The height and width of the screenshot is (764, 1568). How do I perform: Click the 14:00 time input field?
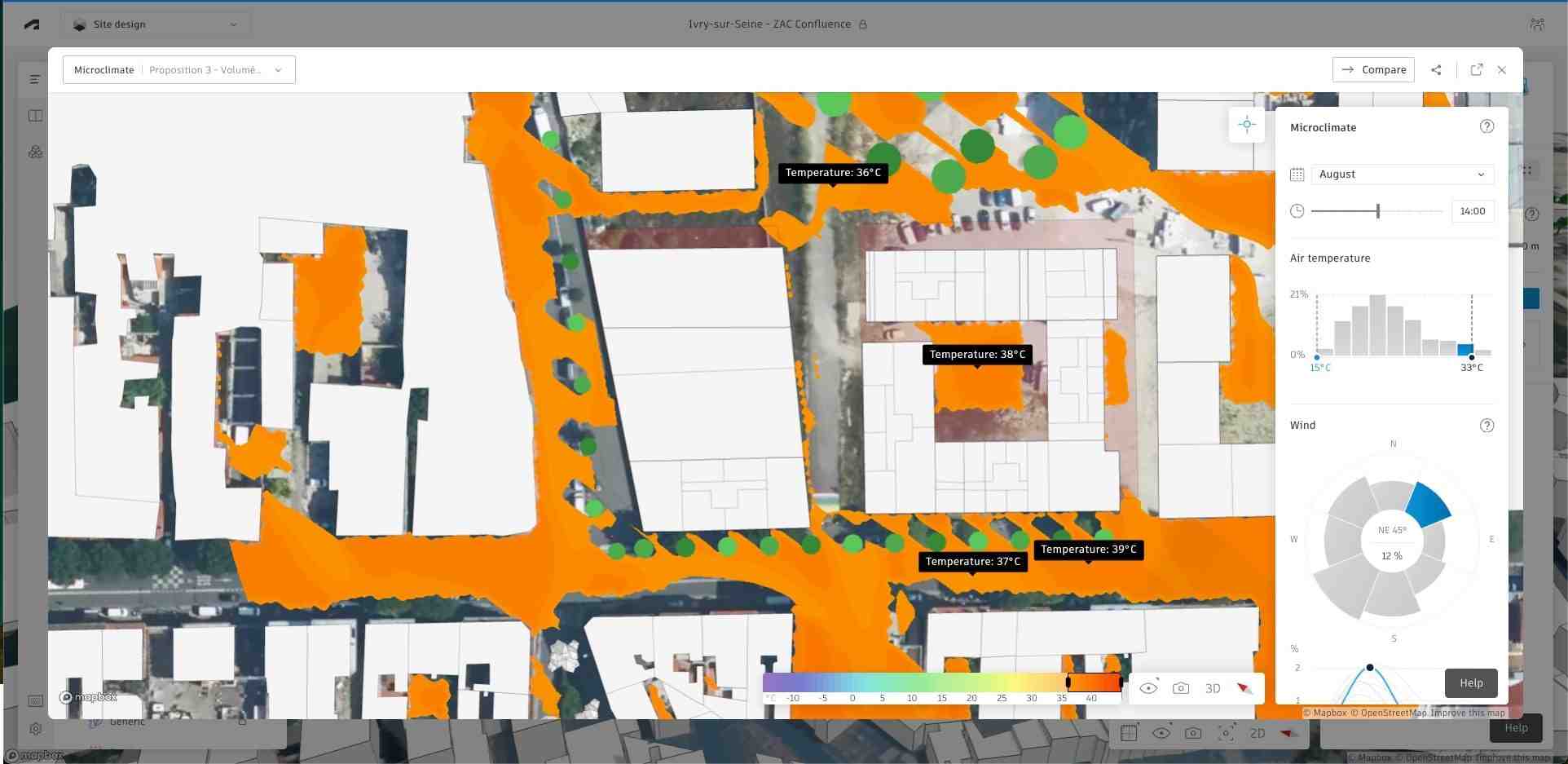point(1472,211)
